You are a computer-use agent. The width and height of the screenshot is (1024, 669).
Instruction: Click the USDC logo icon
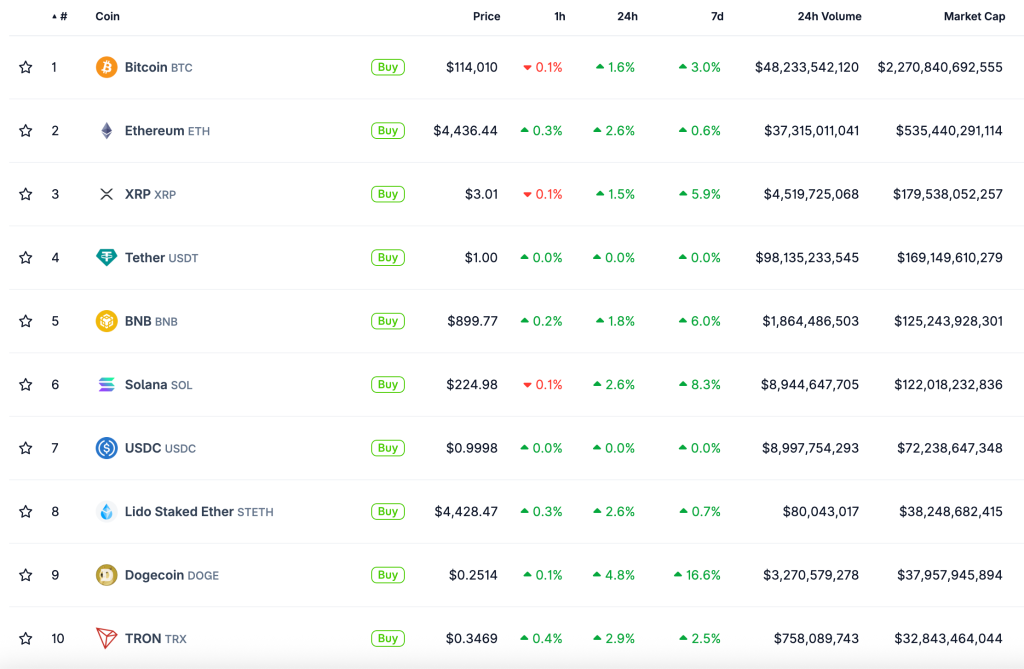tap(106, 448)
